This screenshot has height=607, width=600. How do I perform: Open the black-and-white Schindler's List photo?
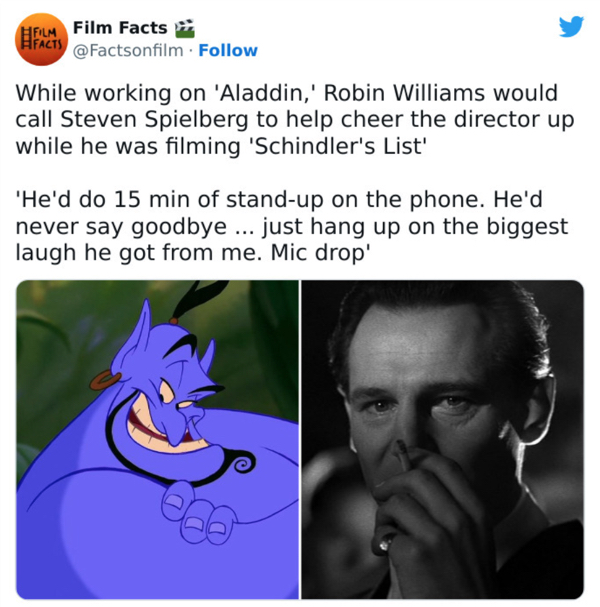coord(442,439)
